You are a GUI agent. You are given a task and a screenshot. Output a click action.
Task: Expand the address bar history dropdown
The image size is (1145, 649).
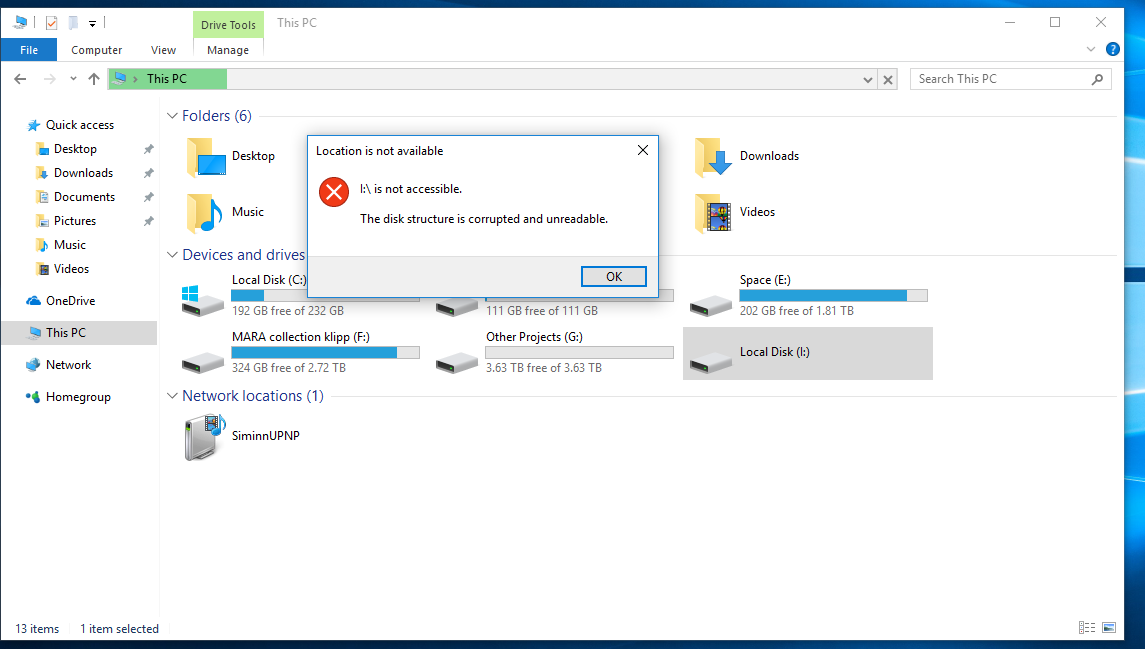coord(867,79)
